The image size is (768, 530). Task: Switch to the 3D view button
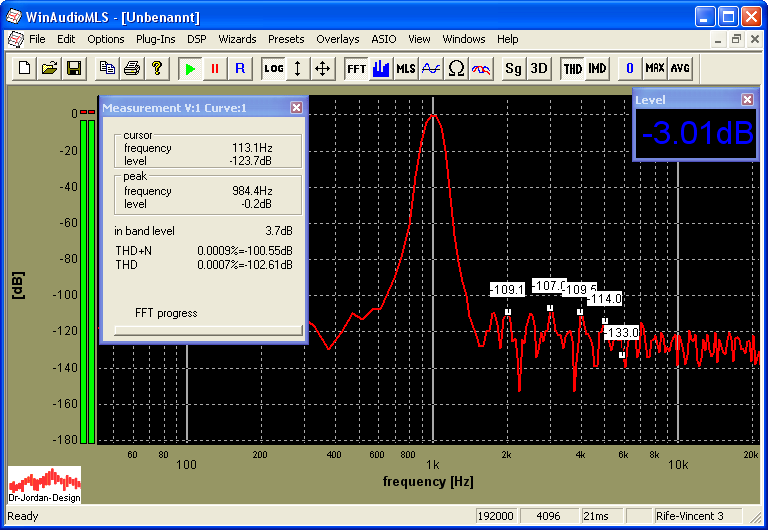[x=538, y=68]
